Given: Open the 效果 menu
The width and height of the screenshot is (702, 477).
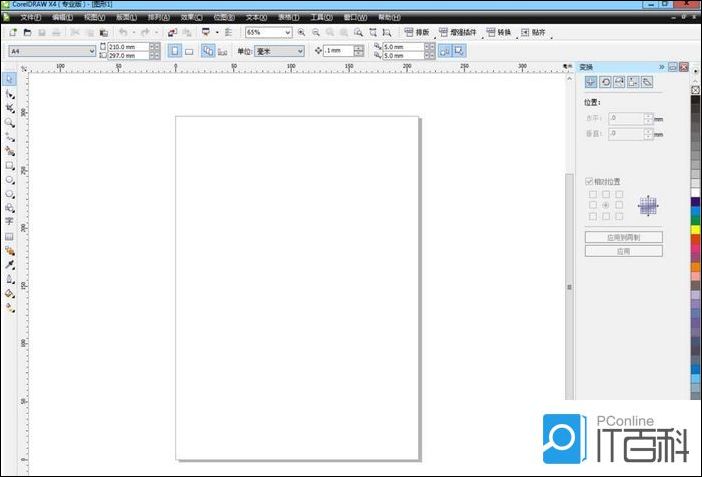Looking at the screenshot, I should [x=190, y=17].
